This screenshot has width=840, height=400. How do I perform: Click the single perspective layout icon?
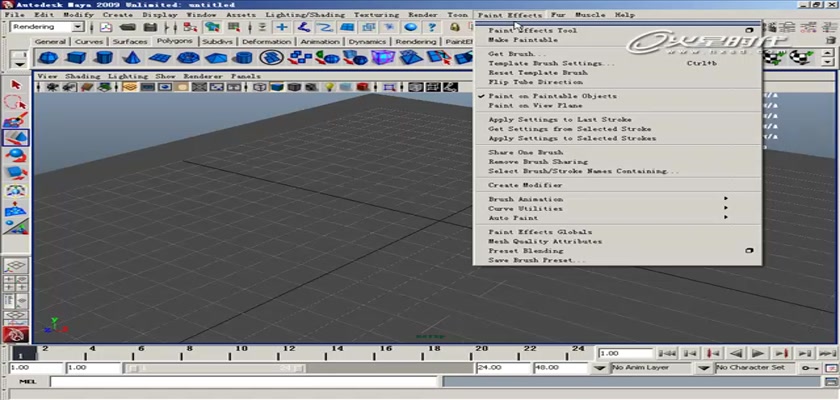coord(16,265)
